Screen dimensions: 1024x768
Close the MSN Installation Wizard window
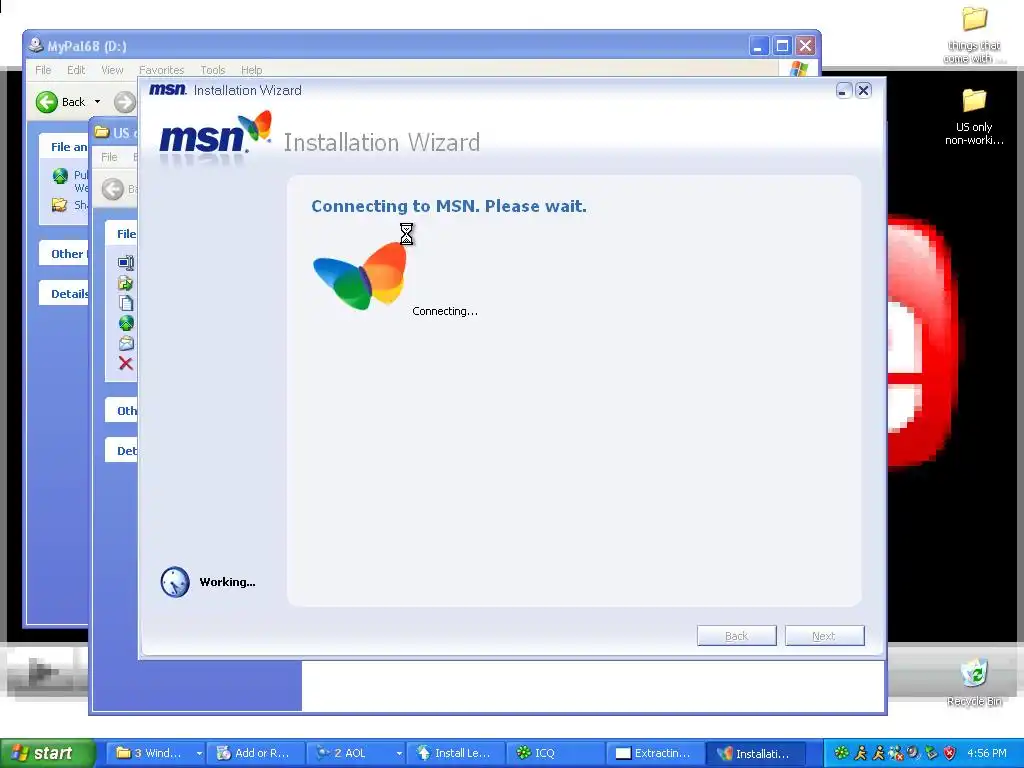pos(863,91)
